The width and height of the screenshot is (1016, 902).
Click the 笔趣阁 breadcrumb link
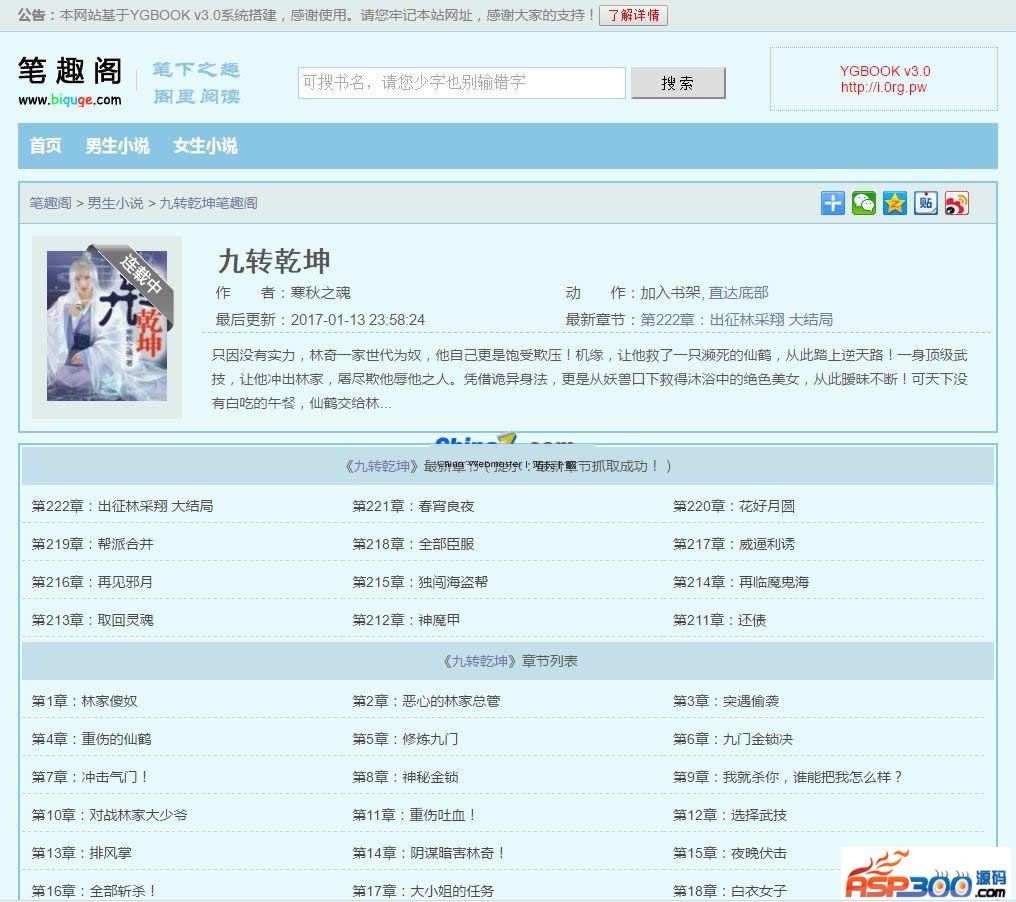click(x=50, y=203)
